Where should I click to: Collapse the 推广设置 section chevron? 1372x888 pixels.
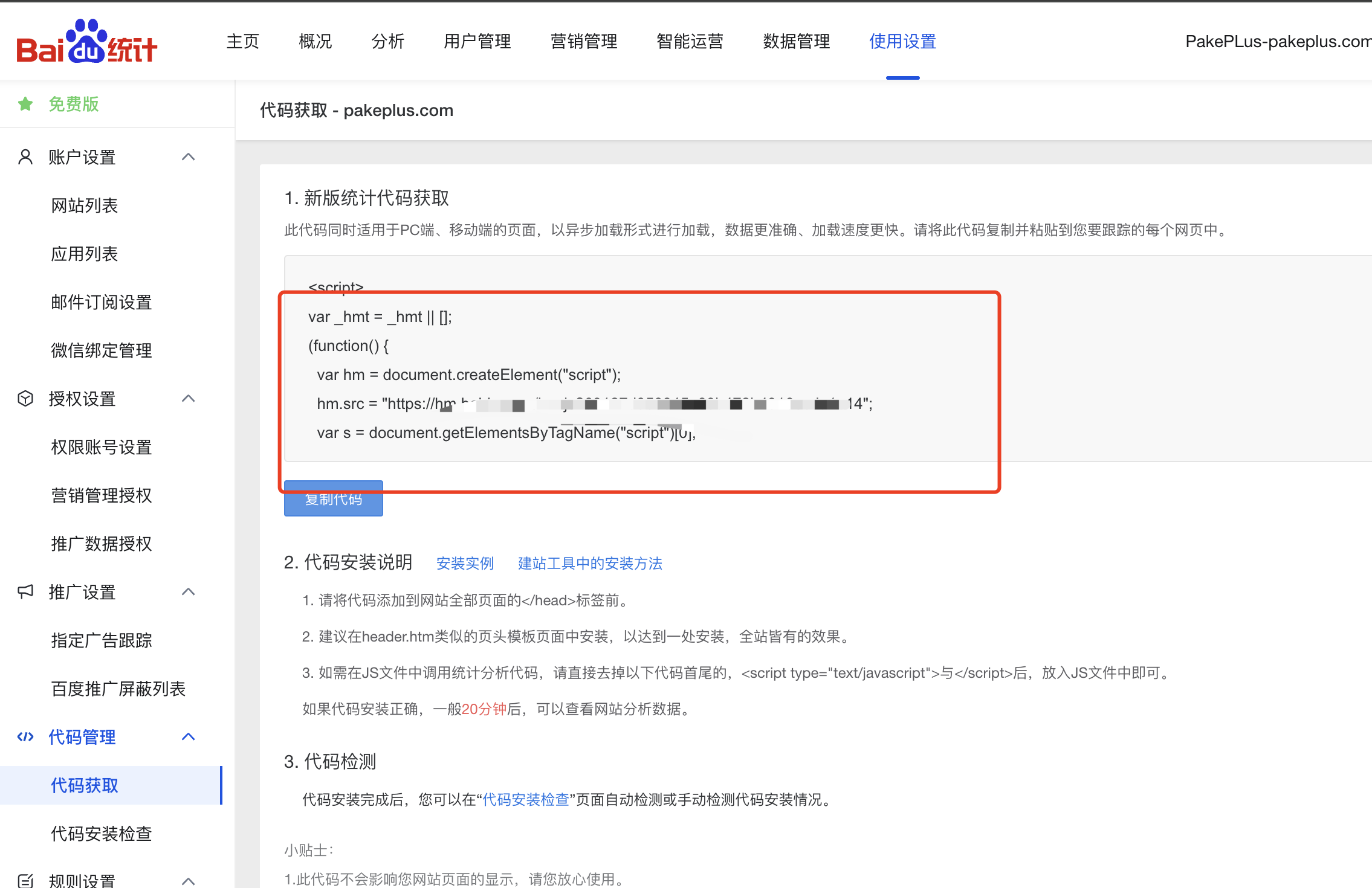pyautogui.click(x=189, y=591)
